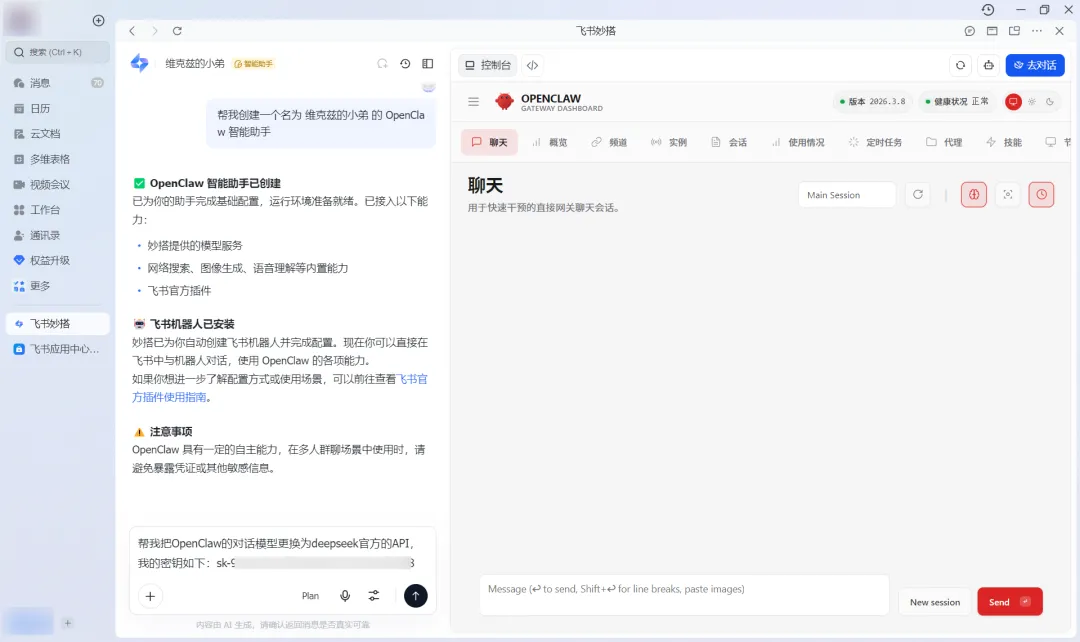Open the 频道 channels tab

[609, 142]
